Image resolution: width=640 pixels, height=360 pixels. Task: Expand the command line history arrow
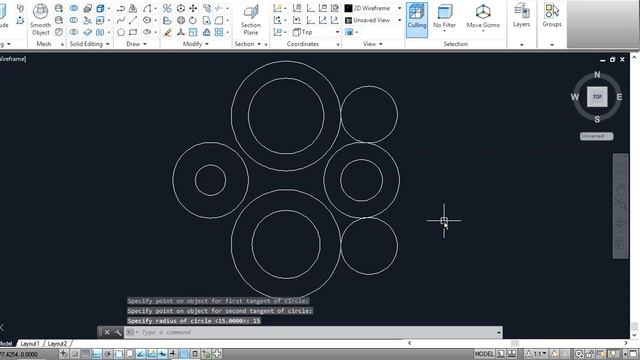(x=499, y=332)
